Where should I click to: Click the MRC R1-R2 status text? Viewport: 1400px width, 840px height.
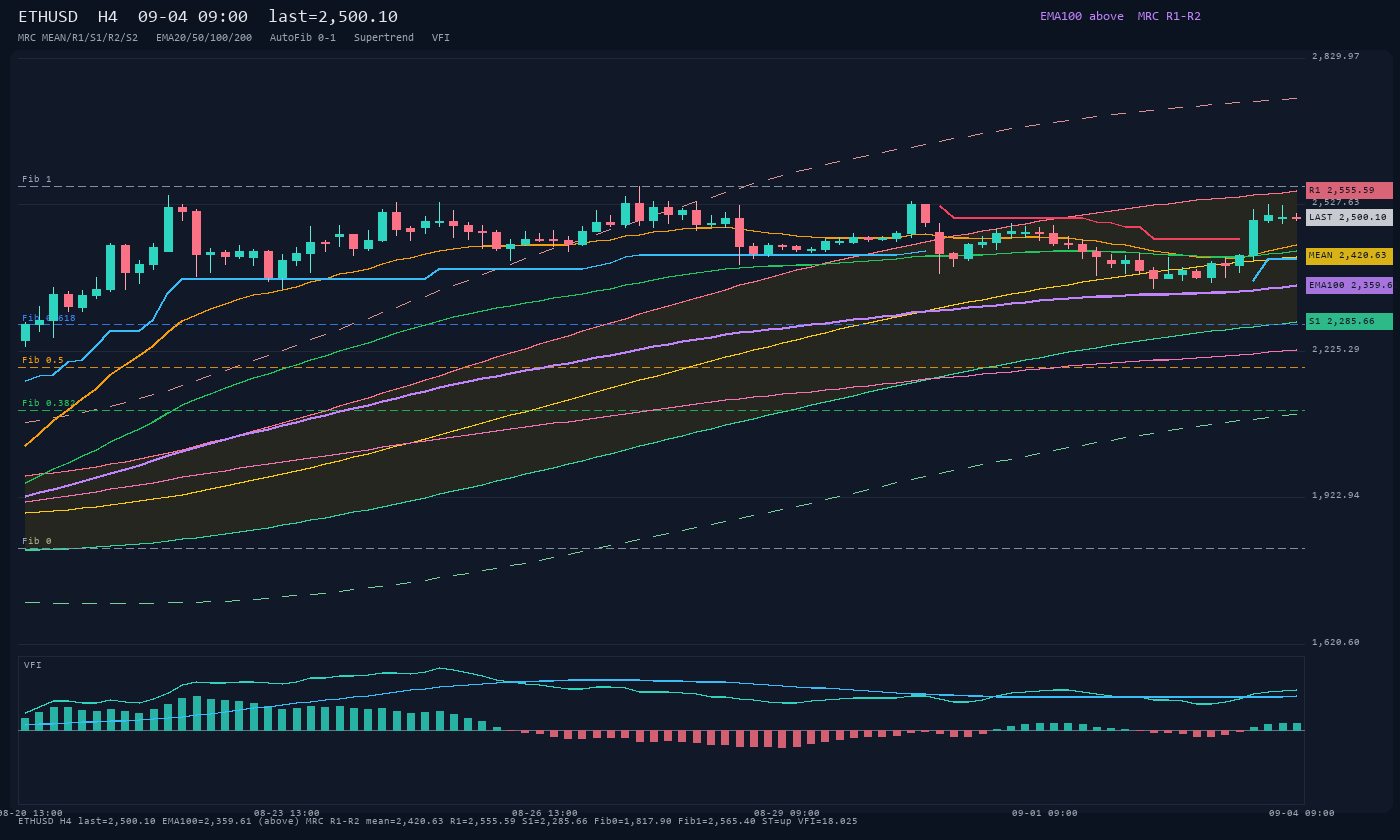[x=1169, y=16]
